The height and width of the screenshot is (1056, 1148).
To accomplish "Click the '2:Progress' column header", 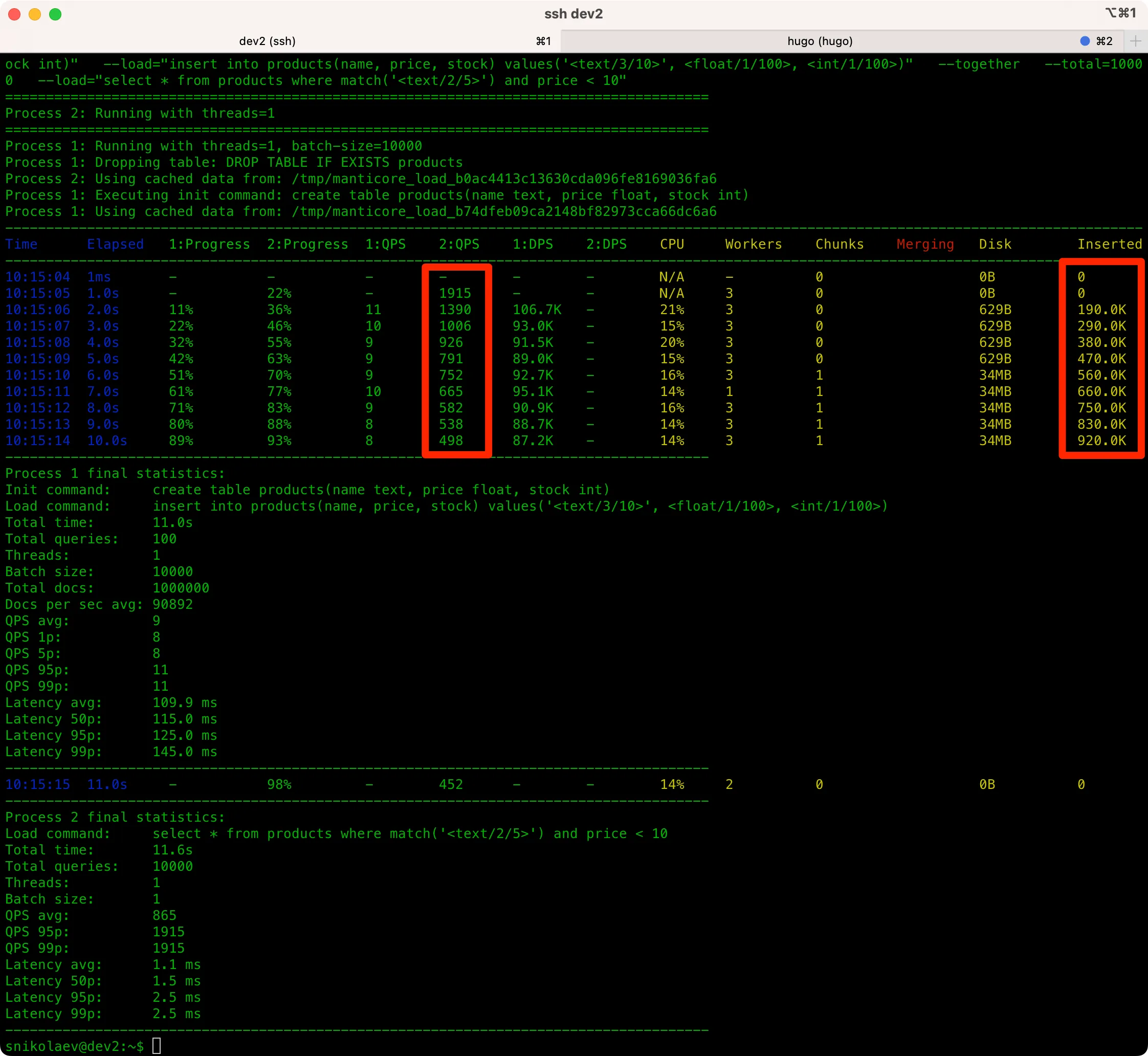I will tap(307, 244).
